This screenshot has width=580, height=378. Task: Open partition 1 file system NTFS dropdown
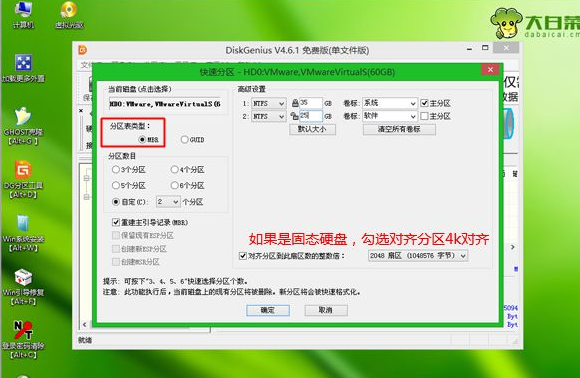coord(269,103)
